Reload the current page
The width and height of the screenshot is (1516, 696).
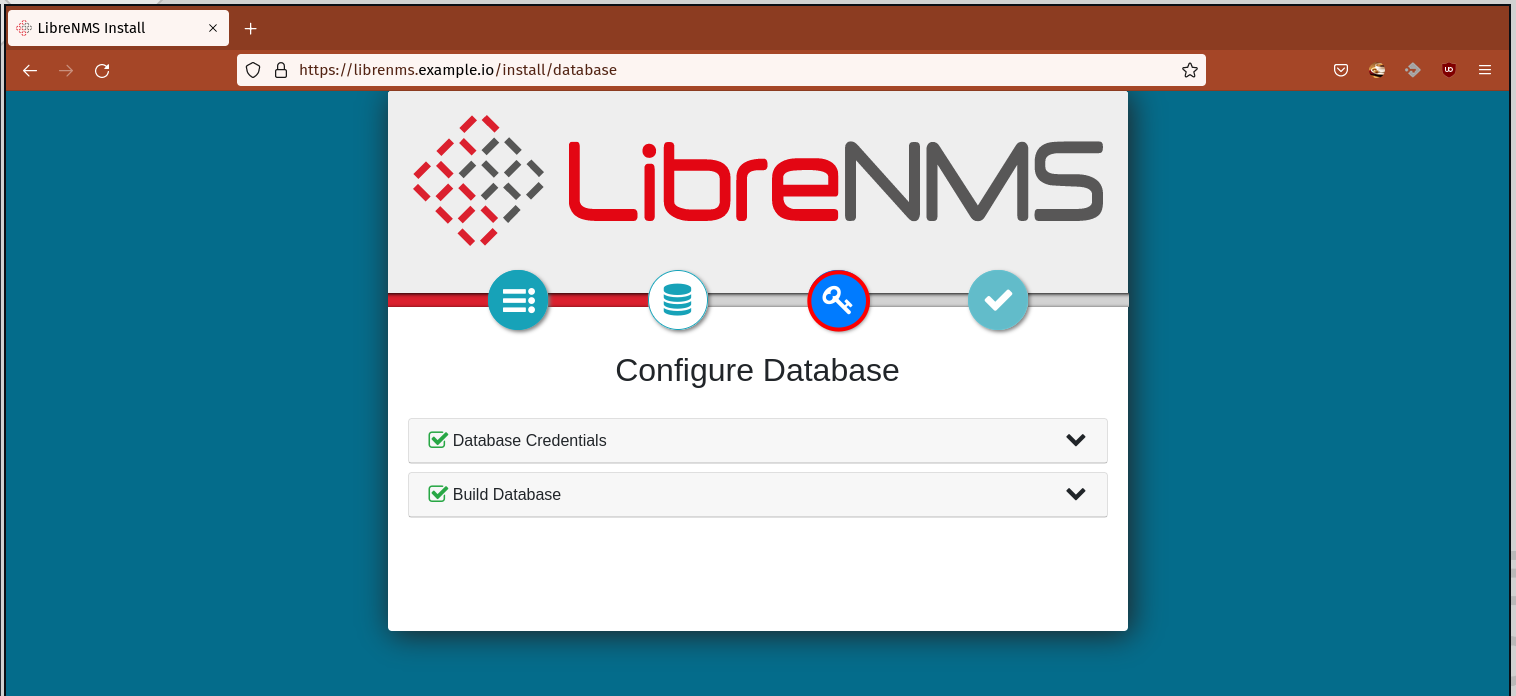102,70
